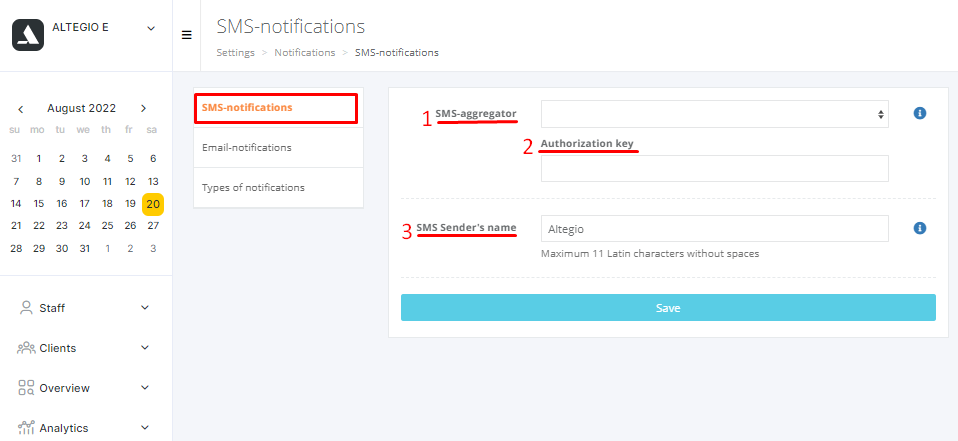The image size is (958, 441).
Task: Click the Staff person icon
Action: [x=26, y=308]
